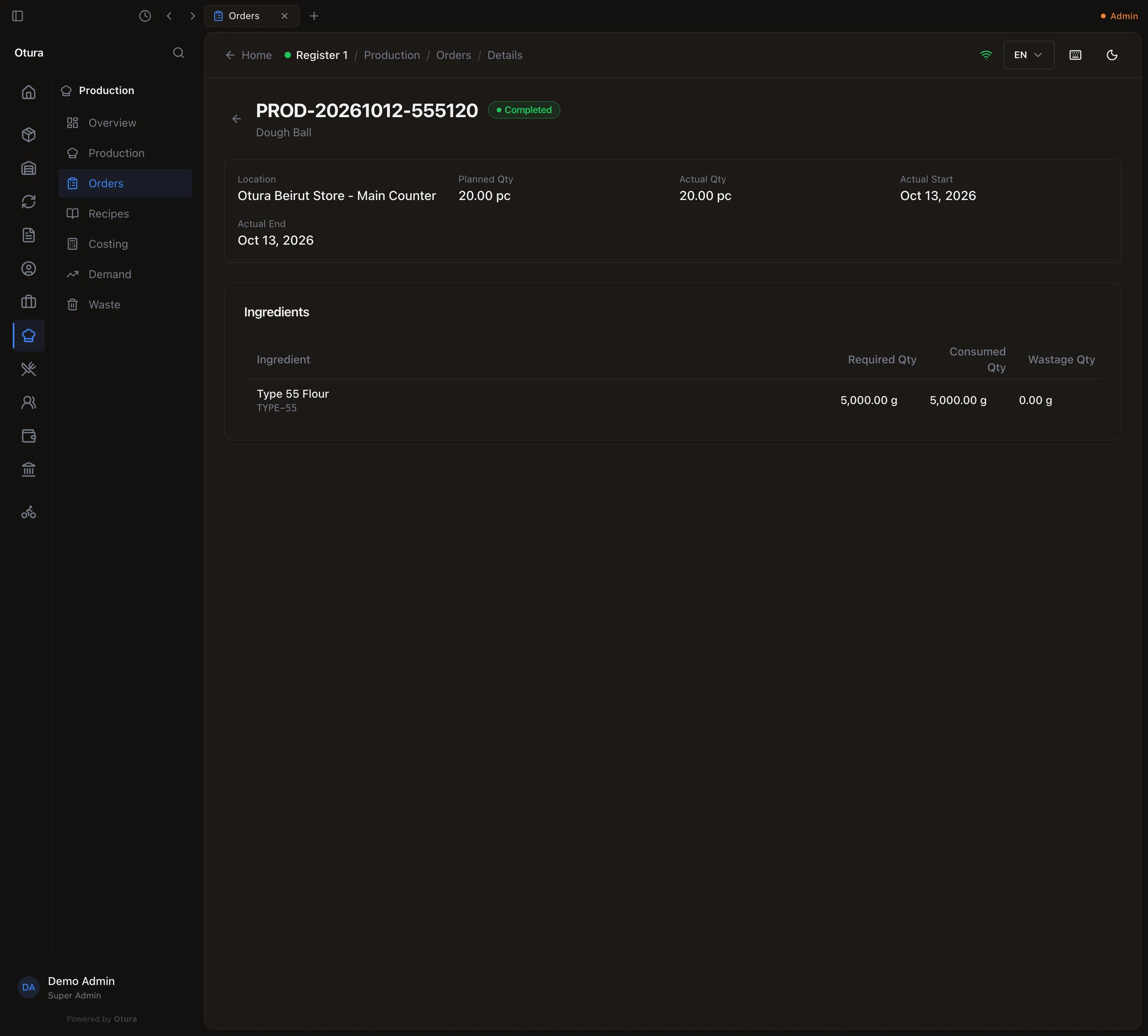Viewport: 1148px width, 1036px height.
Task: Click Production breadcrumb link
Action: [x=392, y=55]
